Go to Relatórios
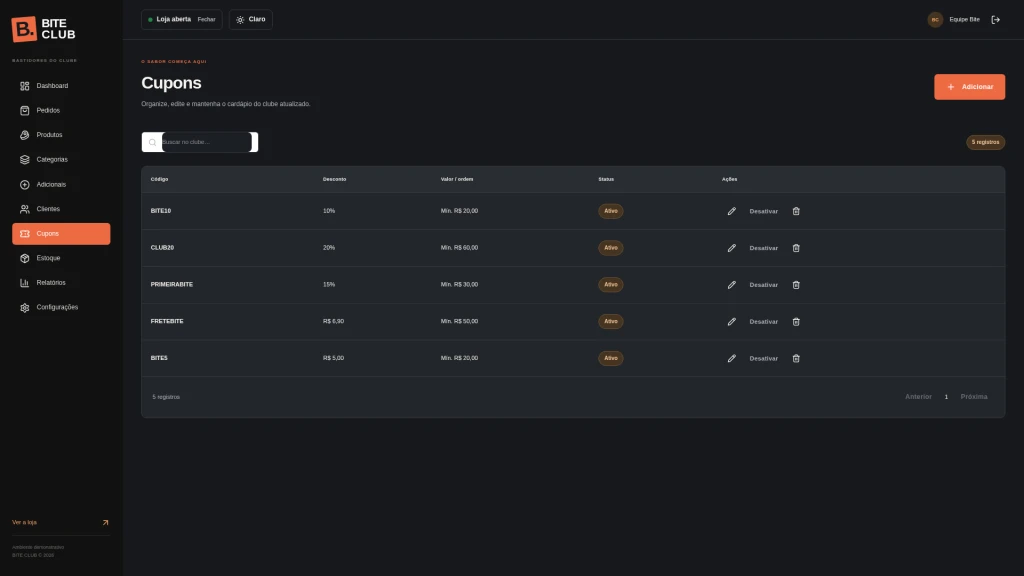The image size is (1024, 576). (61, 283)
